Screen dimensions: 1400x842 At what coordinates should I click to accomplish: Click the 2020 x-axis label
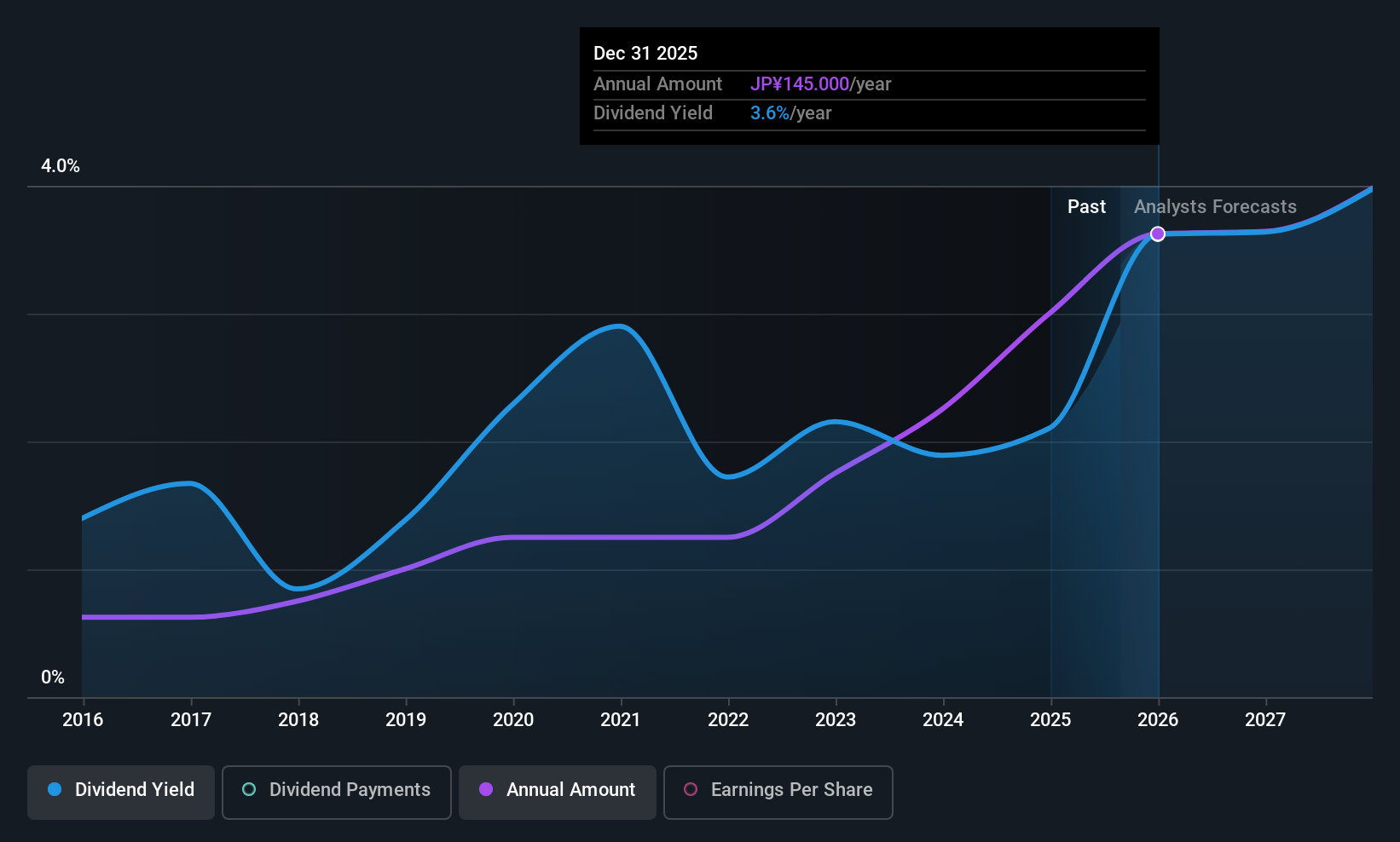coord(513,719)
